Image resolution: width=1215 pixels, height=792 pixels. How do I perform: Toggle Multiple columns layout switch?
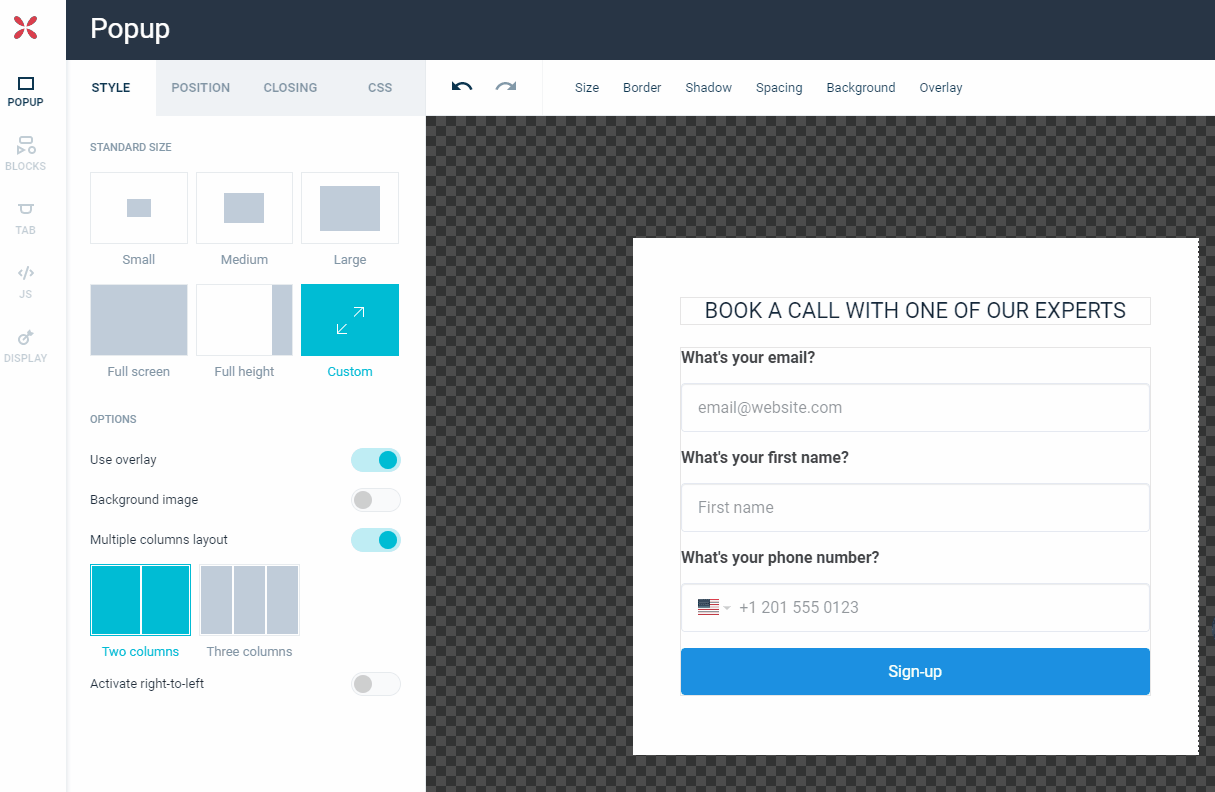point(376,540)
